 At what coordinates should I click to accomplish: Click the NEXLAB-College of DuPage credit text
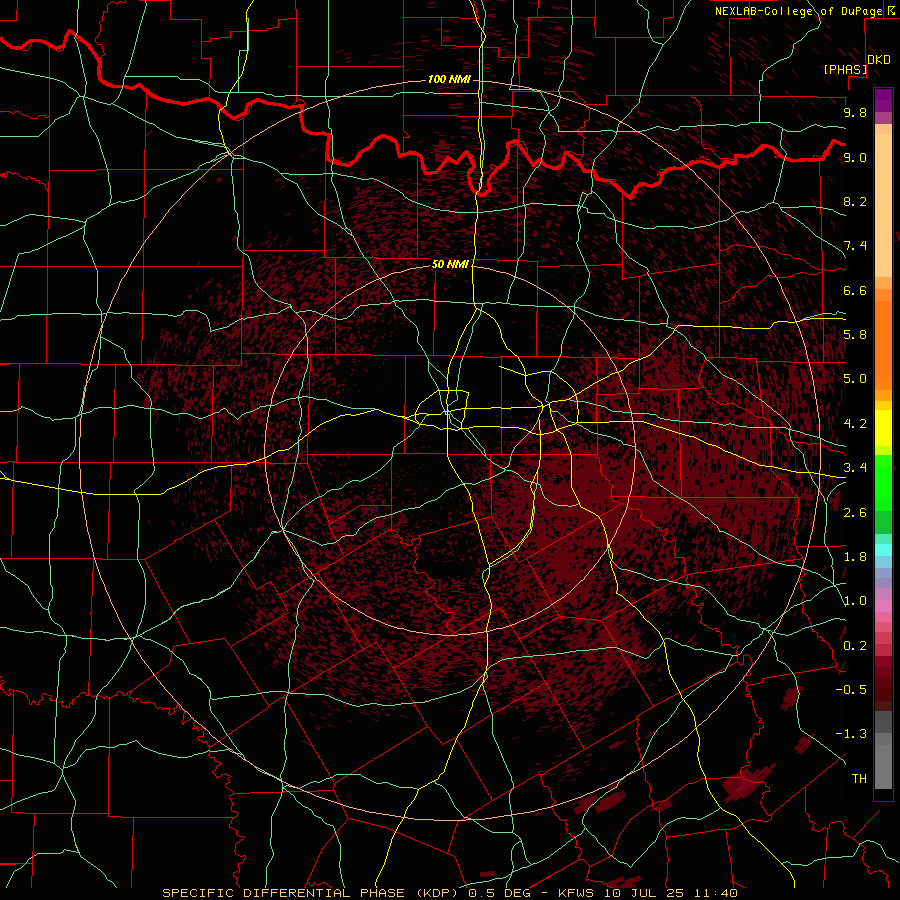coord(798,11)
